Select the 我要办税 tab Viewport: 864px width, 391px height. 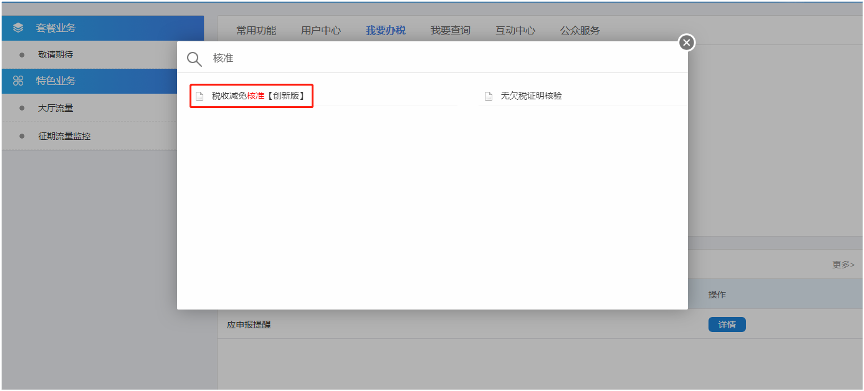tap(386, 30)
